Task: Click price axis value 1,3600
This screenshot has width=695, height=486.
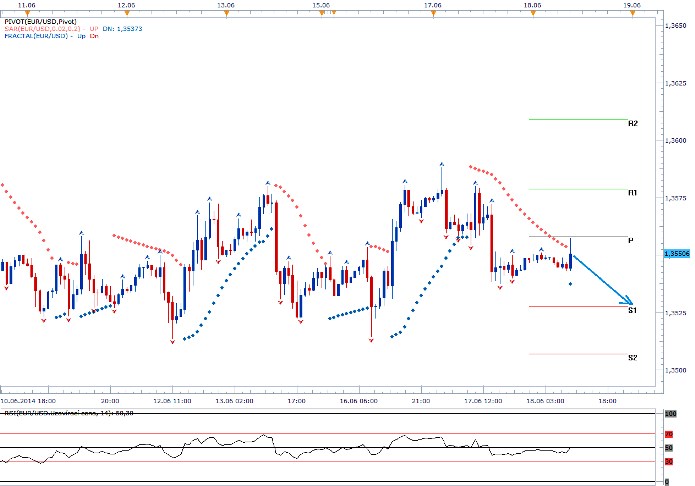Action: click(676, 141)
